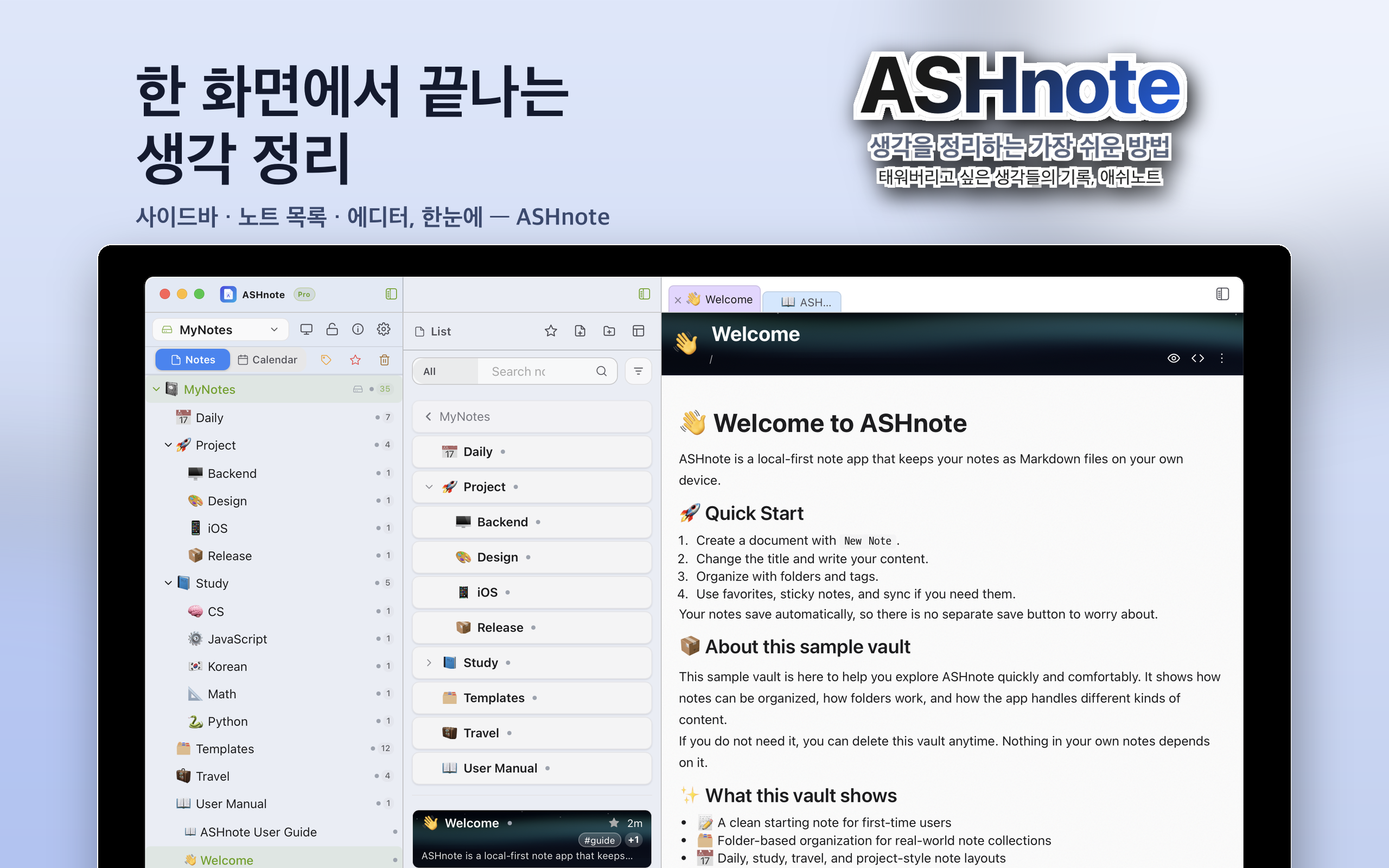Collapse the Project chevron in note list
Screen dimensions: 1389x868
point(429,487)
